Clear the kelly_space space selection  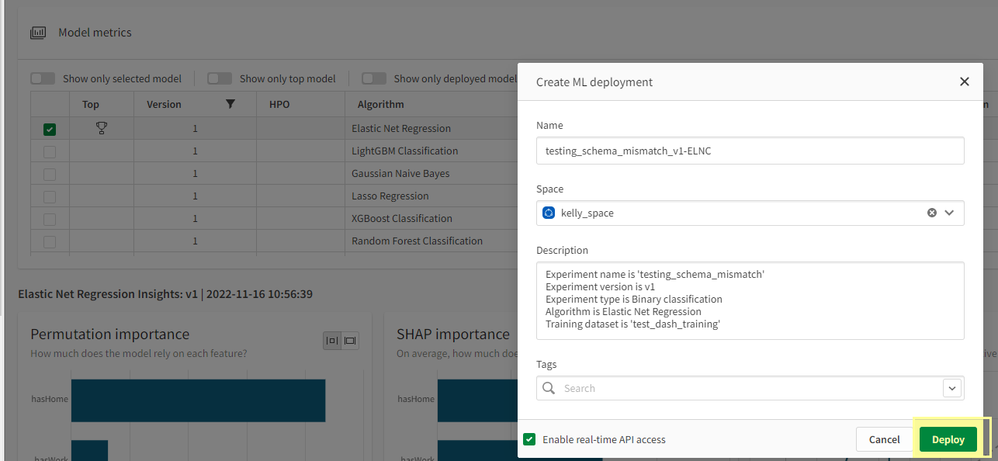tap(932, 213)
